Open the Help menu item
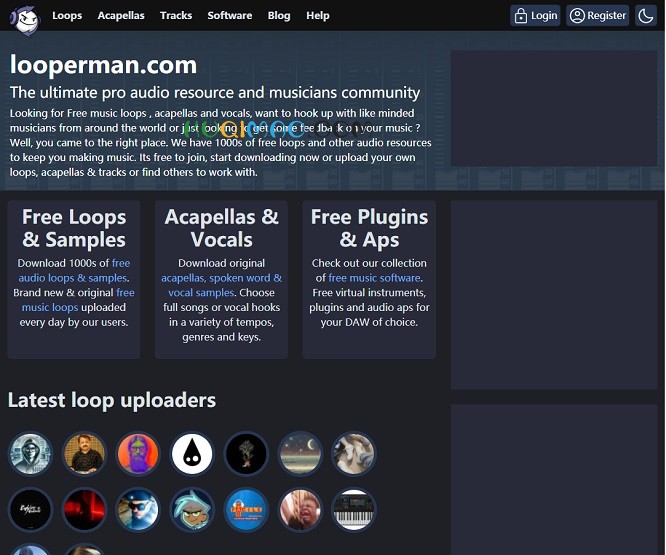The width and height of the screenshot is (666, 555). pyautogui.click(x=318, y=16)
